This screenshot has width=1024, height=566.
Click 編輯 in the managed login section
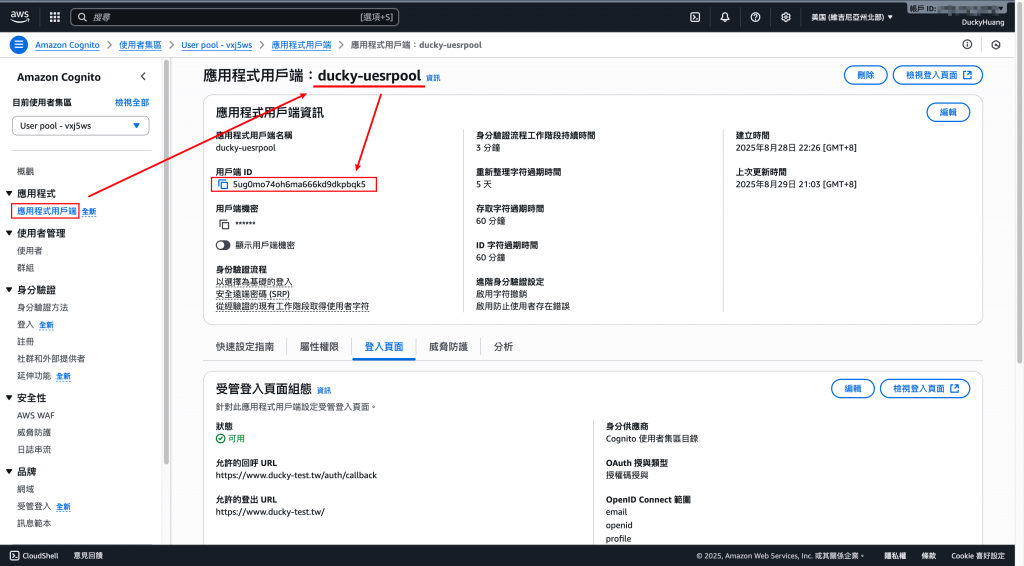coord(852,388)
